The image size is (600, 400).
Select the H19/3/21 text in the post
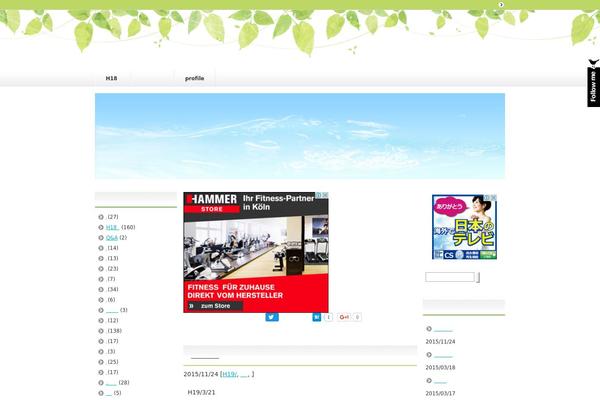(201, 392)
